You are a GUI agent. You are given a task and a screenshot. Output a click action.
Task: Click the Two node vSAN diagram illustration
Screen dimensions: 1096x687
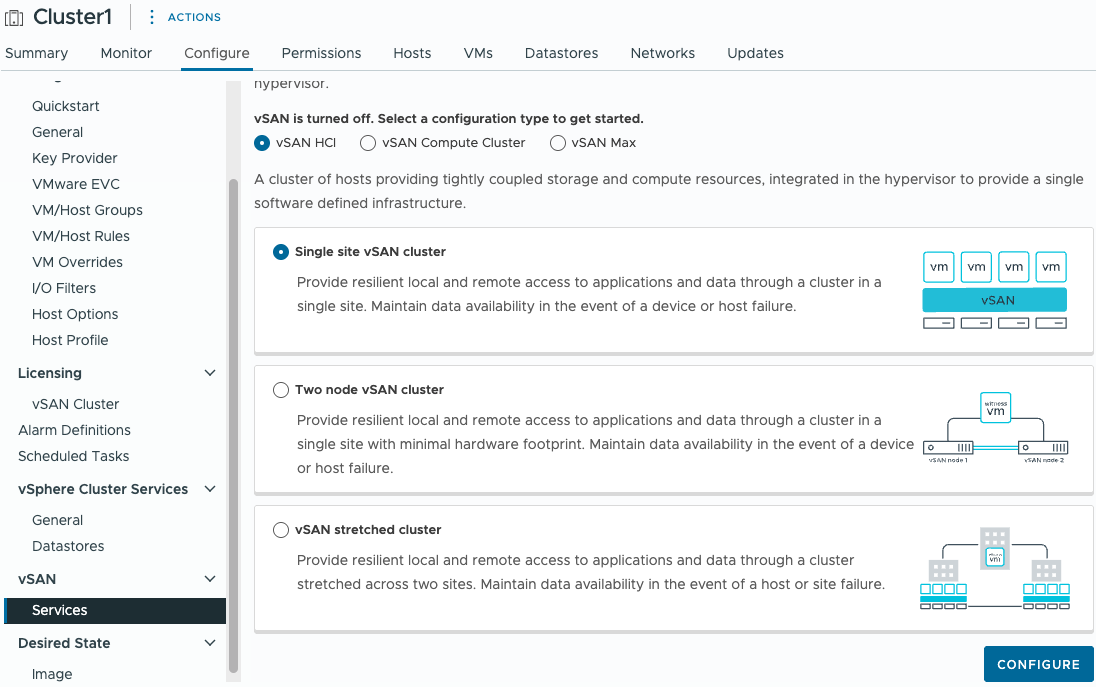[x=995, y=428]
